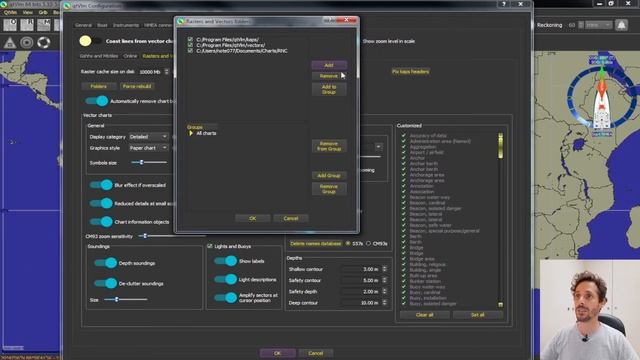
Task: Click Set all under Customized list
Action: pyautogui.click(x=478, y=315)
